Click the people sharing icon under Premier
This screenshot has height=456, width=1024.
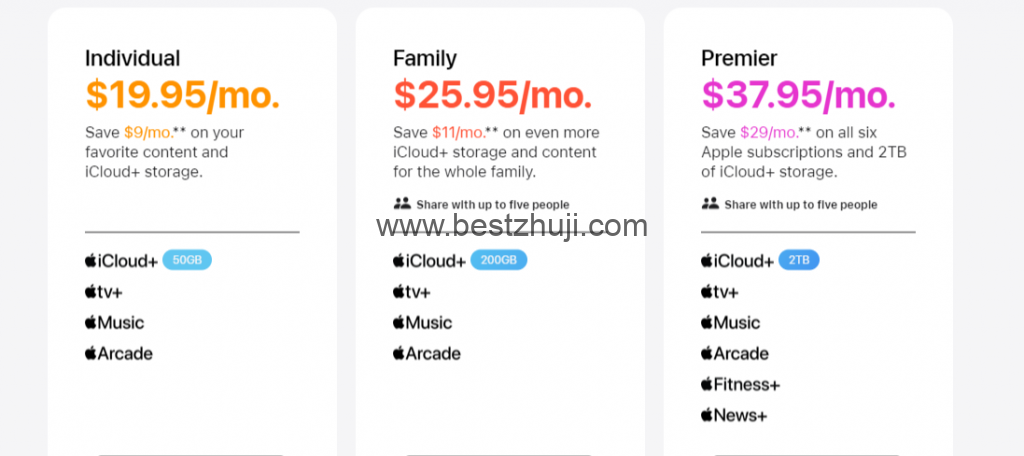[710, 204]
